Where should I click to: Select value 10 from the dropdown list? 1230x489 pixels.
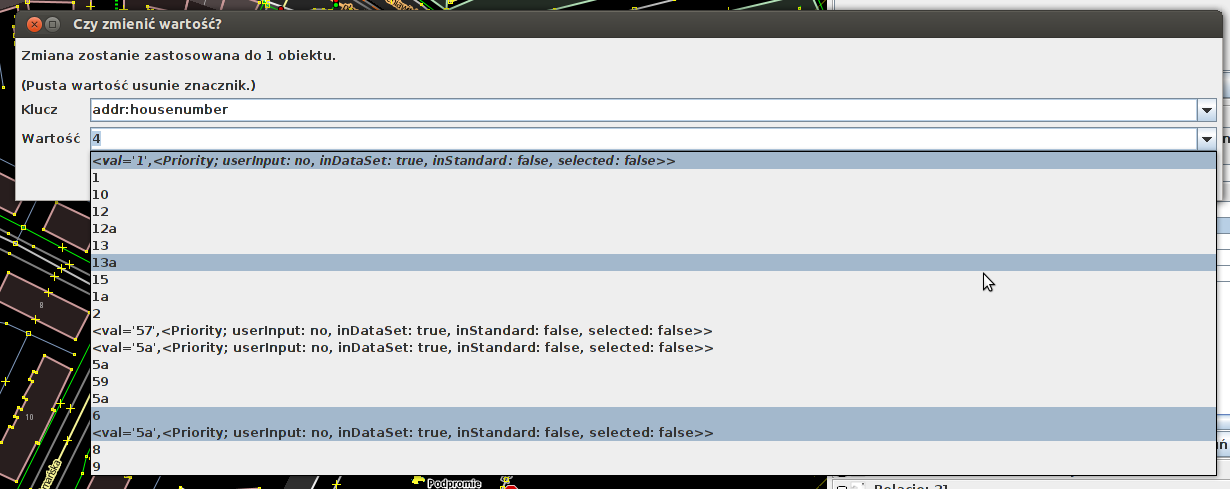100,194
